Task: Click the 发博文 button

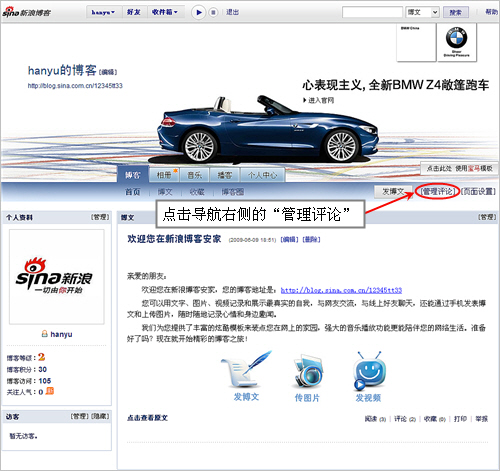Action: (393, 192)
